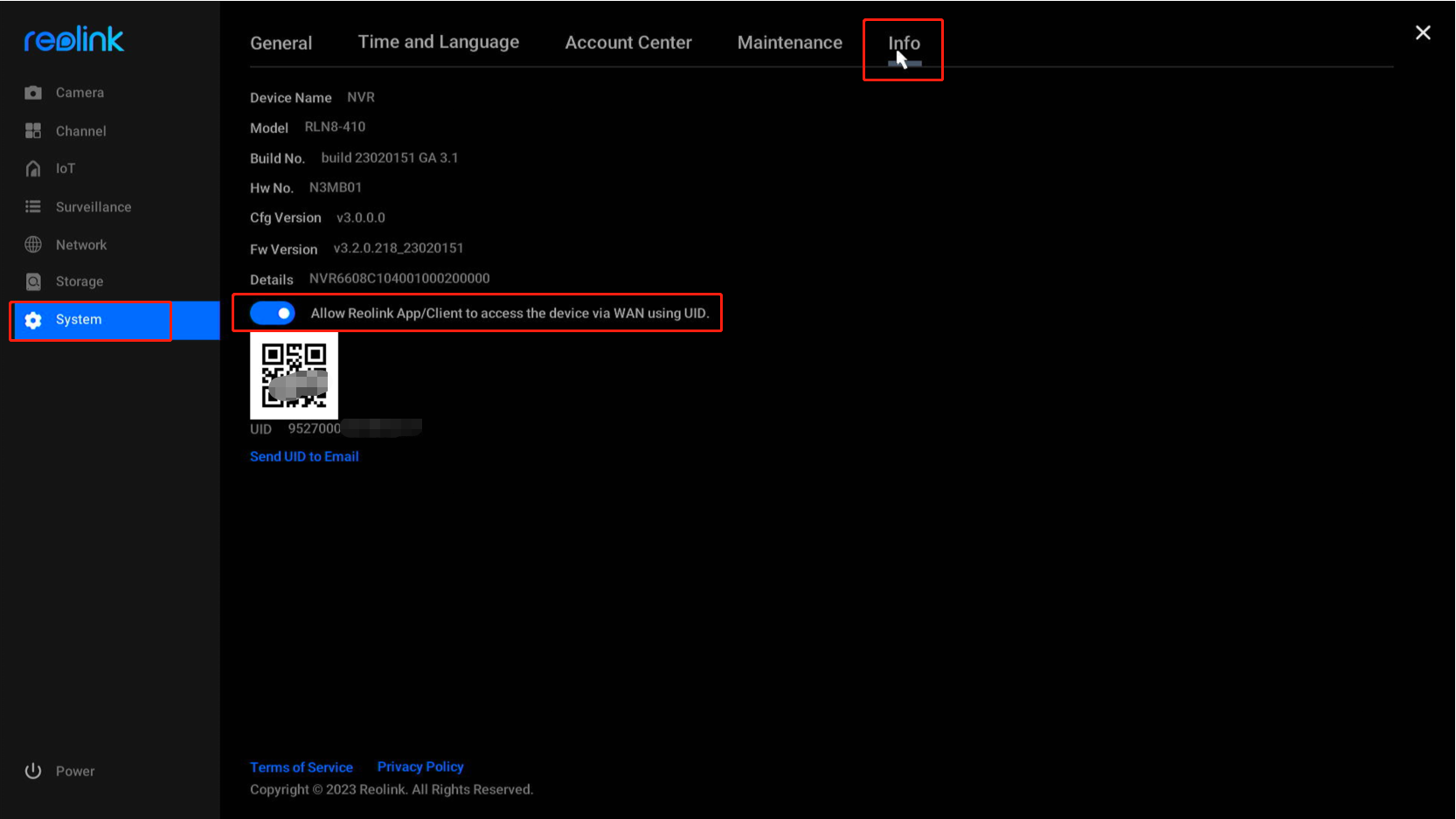Open Terms of Service link

tap(302, 767)
